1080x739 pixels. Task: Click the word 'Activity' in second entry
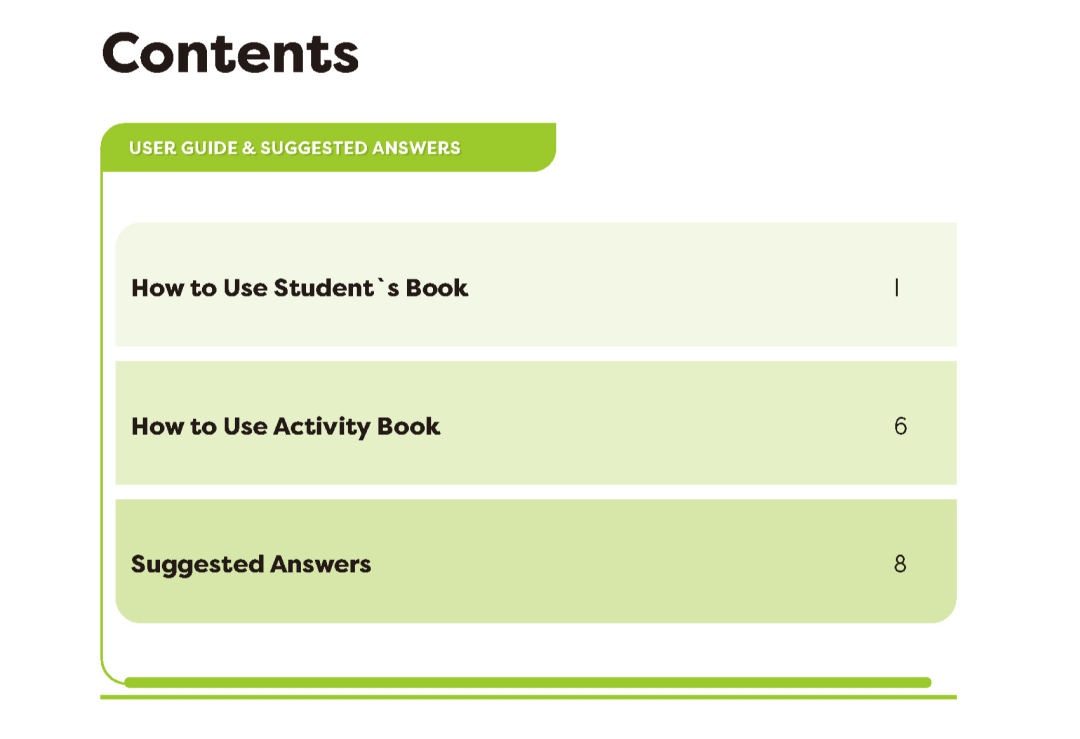pyautogui.click(x=322, y=427)
